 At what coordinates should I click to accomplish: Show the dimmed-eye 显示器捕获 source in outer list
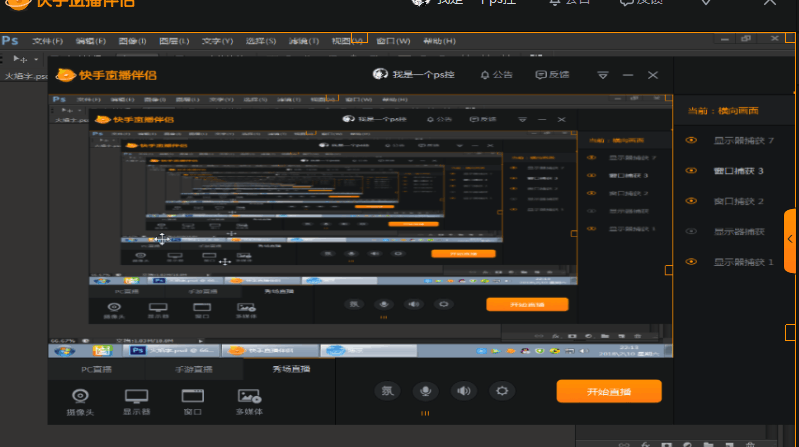[691, 231]
